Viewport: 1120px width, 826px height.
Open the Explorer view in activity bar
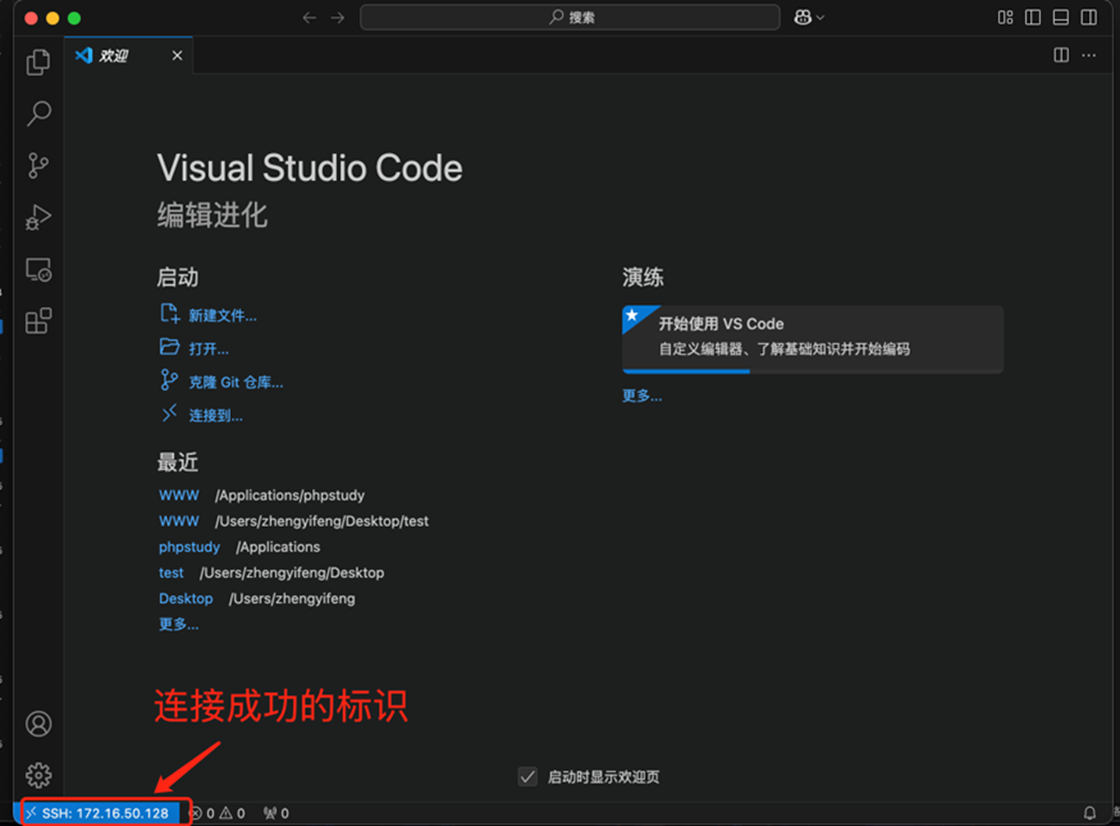pyautogui.click(x=39, y=62)
